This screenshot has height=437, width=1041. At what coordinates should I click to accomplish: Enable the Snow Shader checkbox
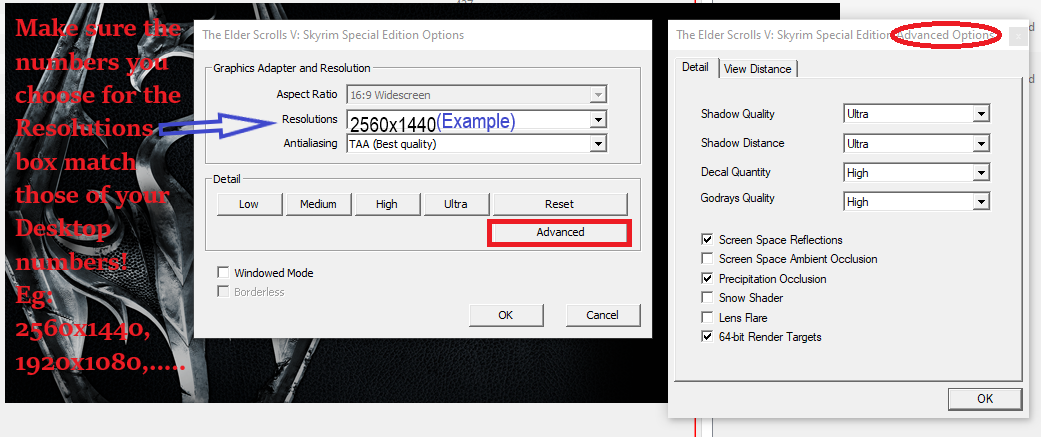click(x=706, y=298)
